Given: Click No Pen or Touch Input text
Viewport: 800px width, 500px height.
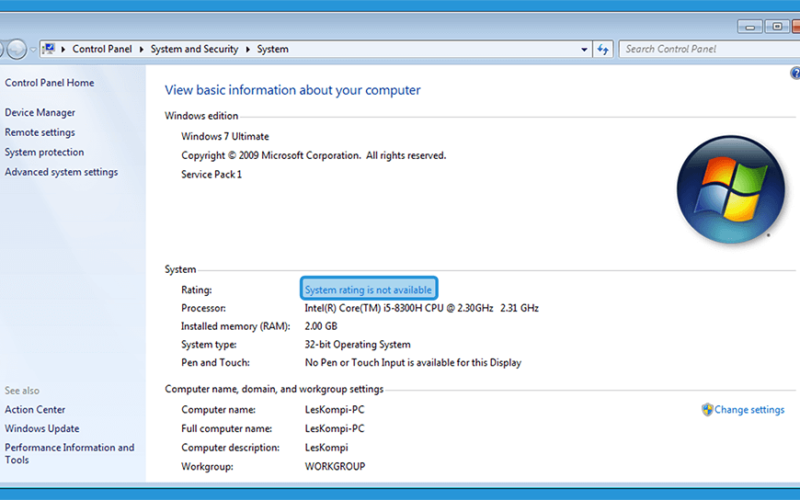Looking at the screenshot, I should (x=413, y=363).
